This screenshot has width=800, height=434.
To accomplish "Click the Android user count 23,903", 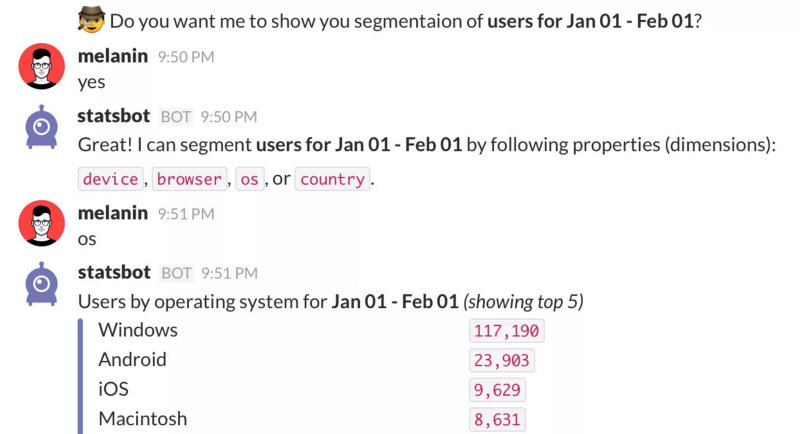I will 502,360.
